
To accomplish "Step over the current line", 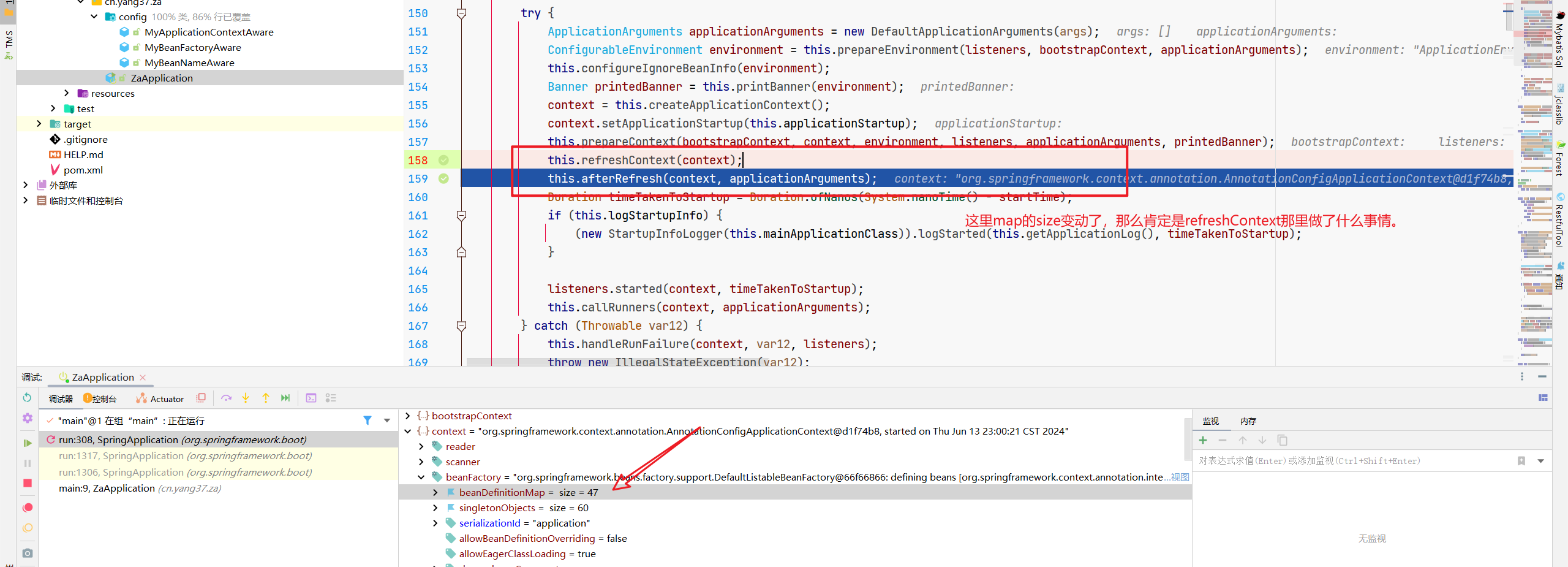I will point(226,398).
